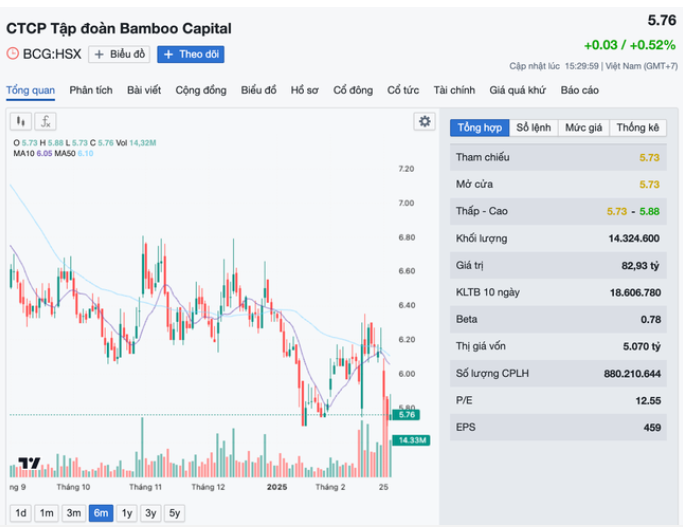
Task: Click the 5.76 price label on axis
Action: click(x=407, y=415)
